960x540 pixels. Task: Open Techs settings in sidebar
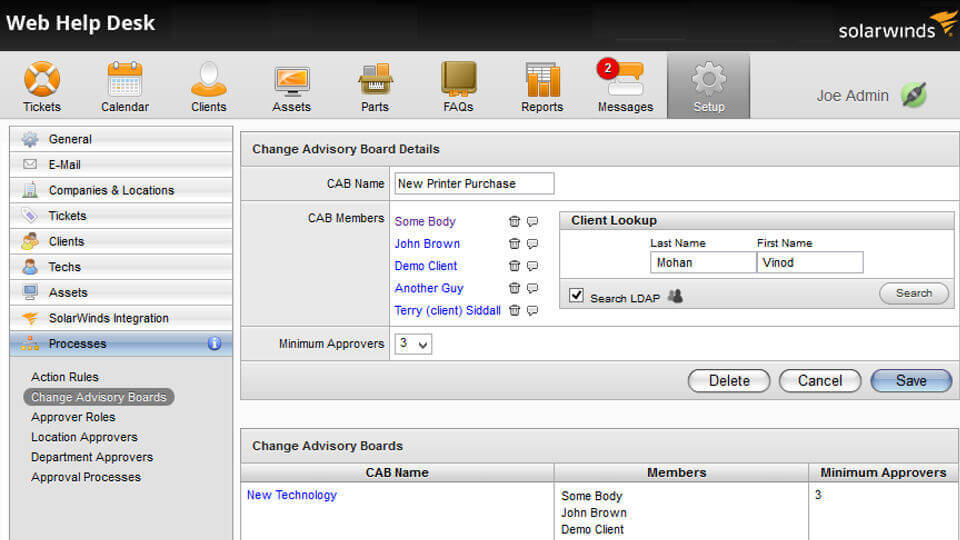click(121, 267)
